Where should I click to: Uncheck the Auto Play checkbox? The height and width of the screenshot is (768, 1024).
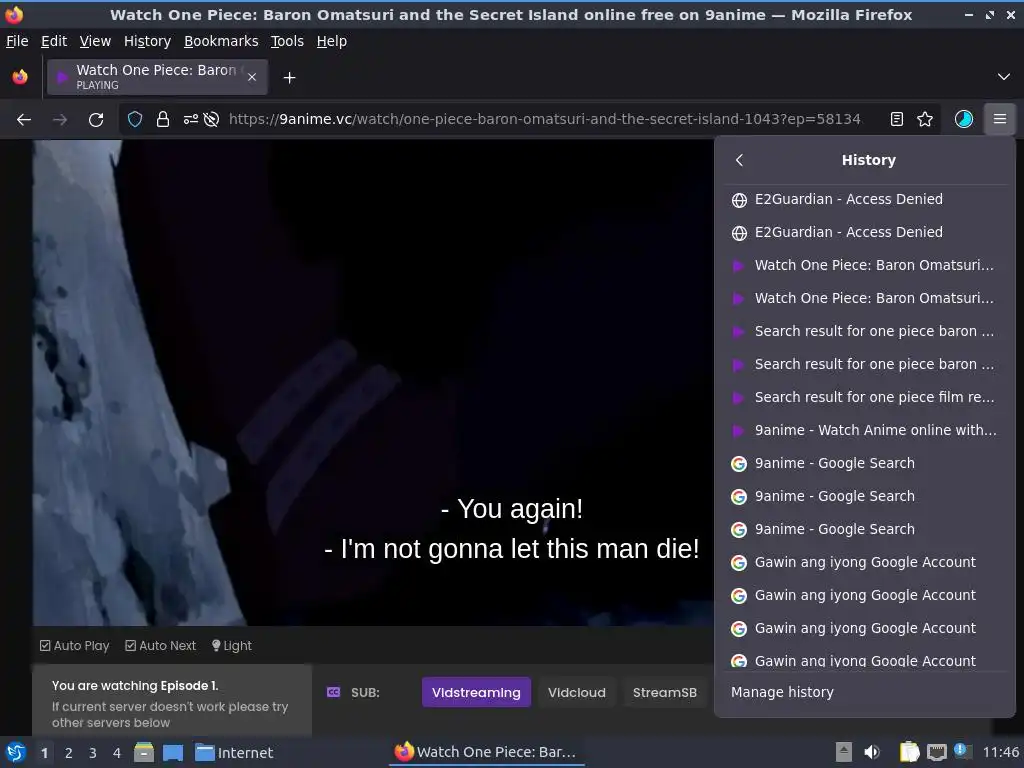pos(45,645)
